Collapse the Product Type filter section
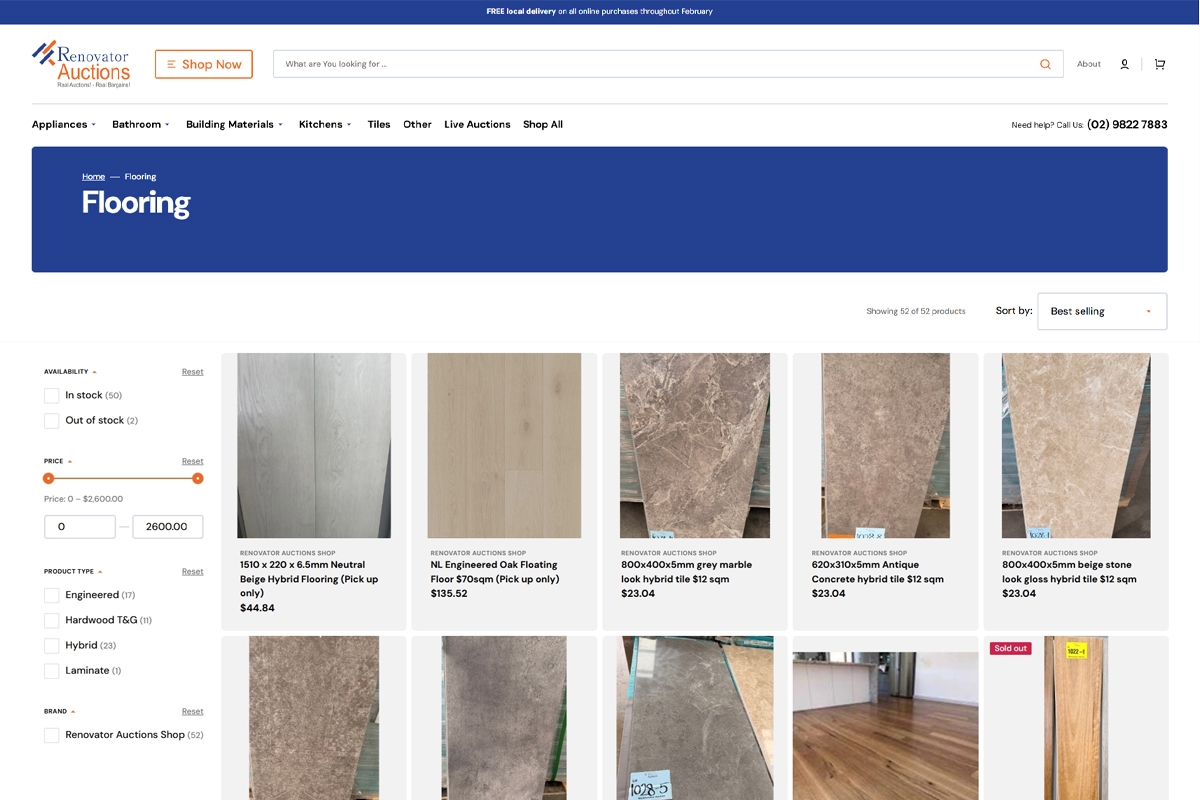1200x800 pixels. [73, 571]
